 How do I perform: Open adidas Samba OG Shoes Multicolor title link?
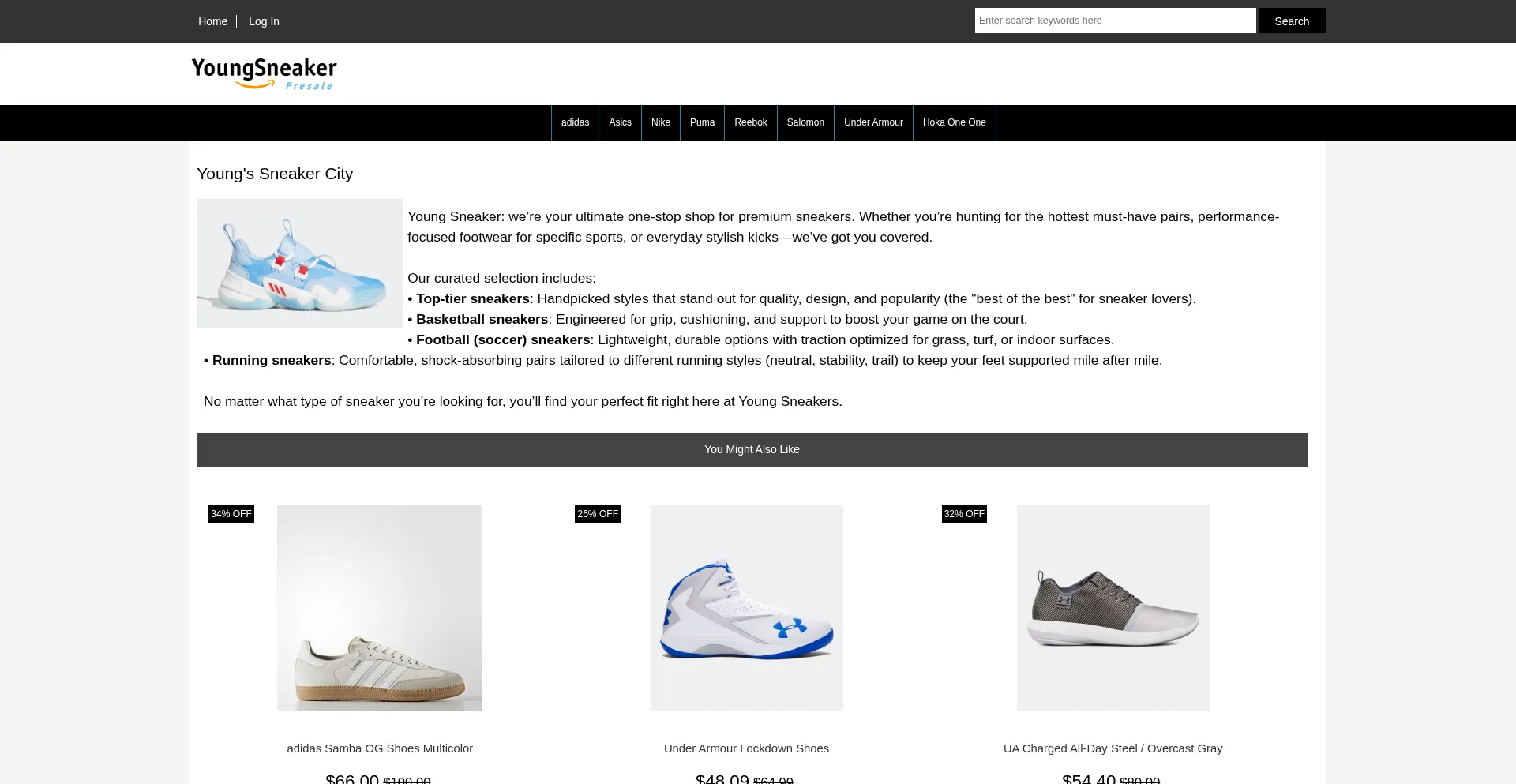tap(380, 748)
